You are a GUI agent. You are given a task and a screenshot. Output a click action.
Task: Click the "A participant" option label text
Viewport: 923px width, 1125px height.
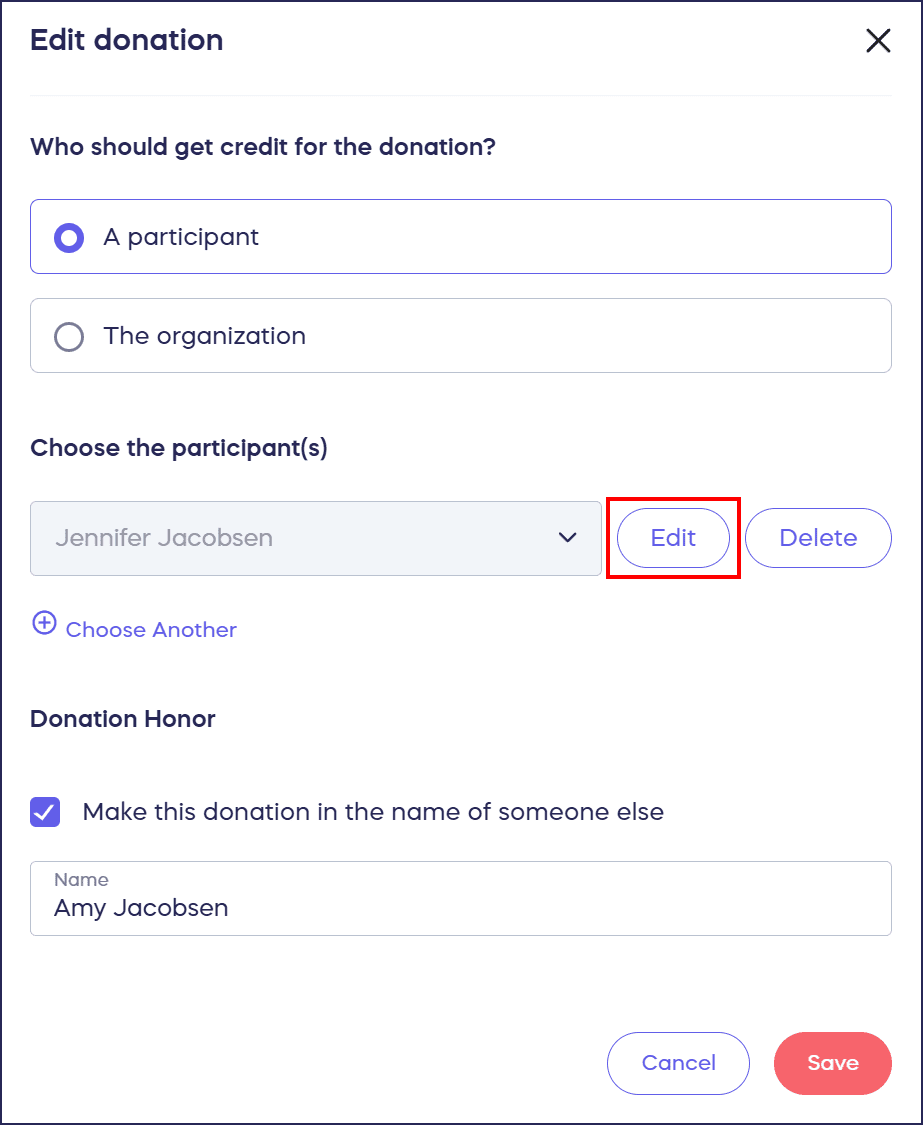181,237
